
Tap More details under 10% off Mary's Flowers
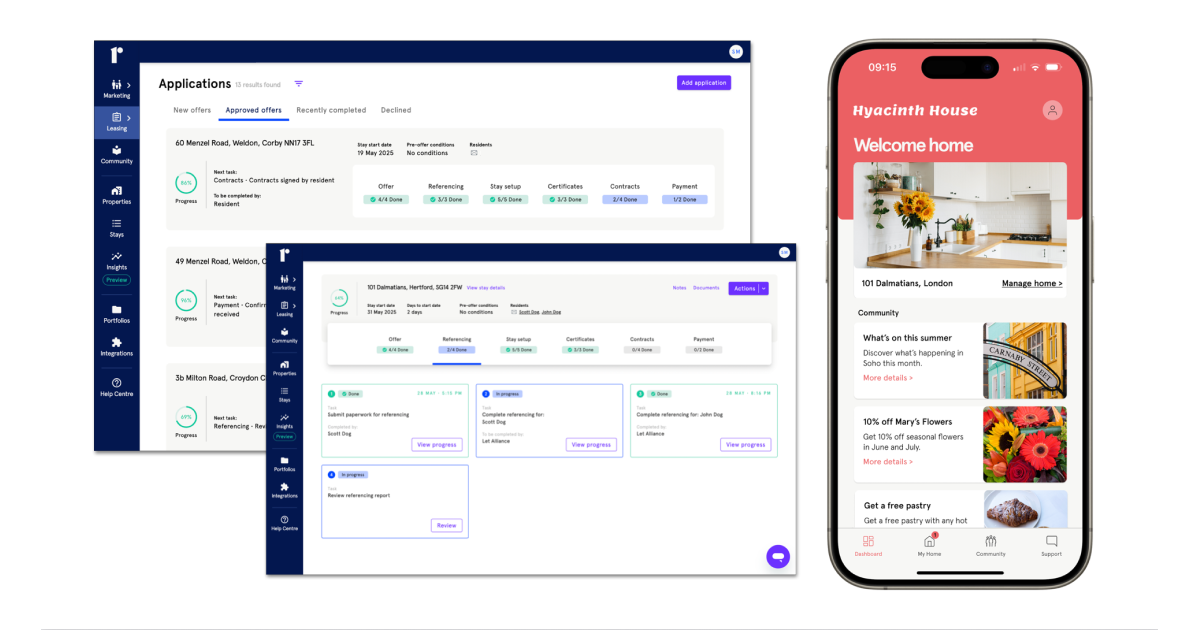click(888, 462)
